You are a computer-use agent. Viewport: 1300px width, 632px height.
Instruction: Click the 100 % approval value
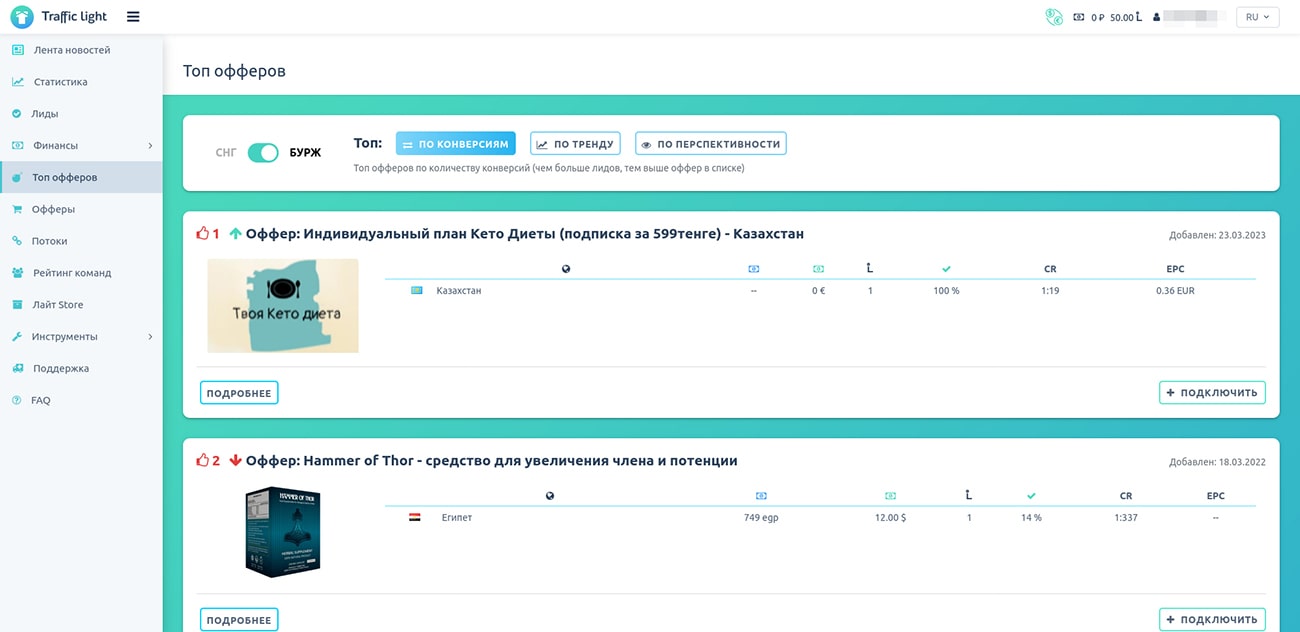[946, 291]
